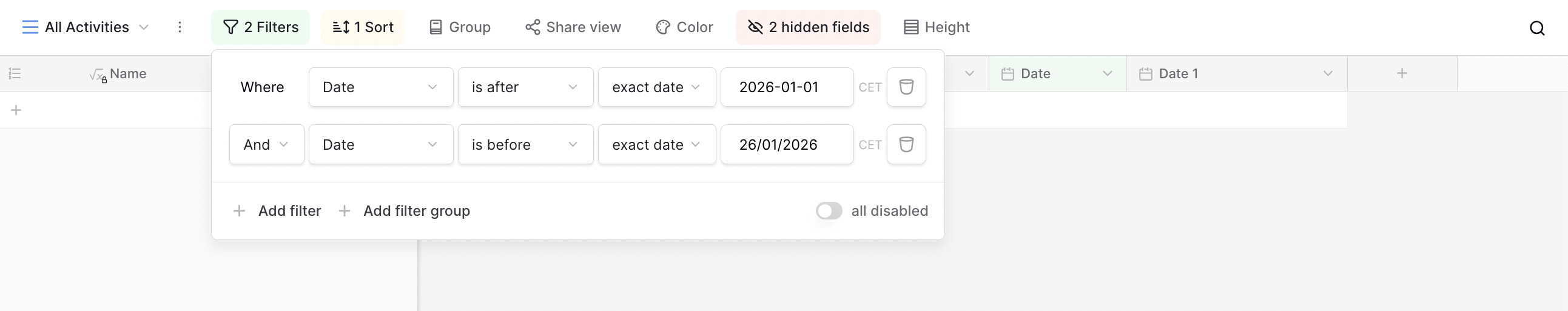1568x311 pixels.
Task: Click Add filter group
Action: (405, 210)
